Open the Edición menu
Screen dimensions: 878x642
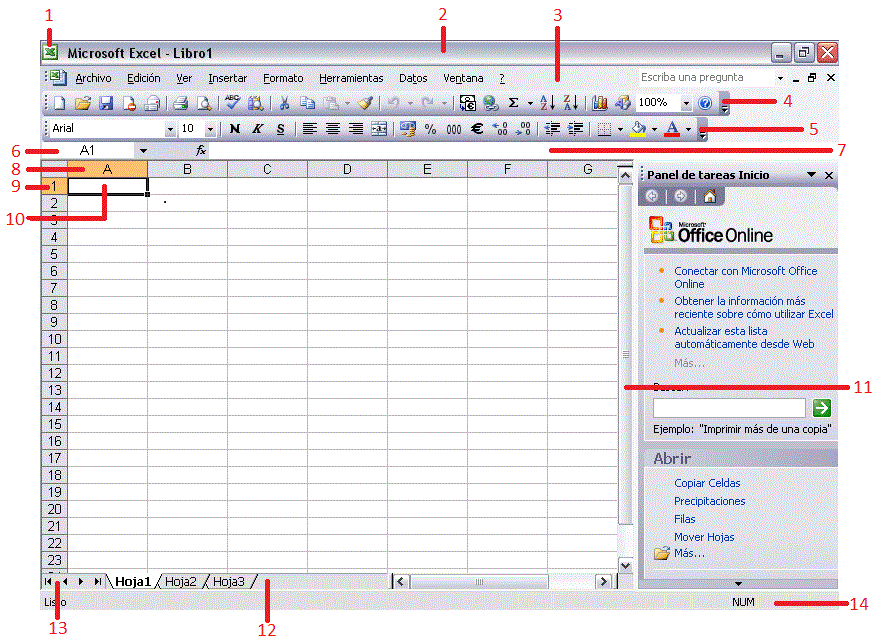coord(143,78)
